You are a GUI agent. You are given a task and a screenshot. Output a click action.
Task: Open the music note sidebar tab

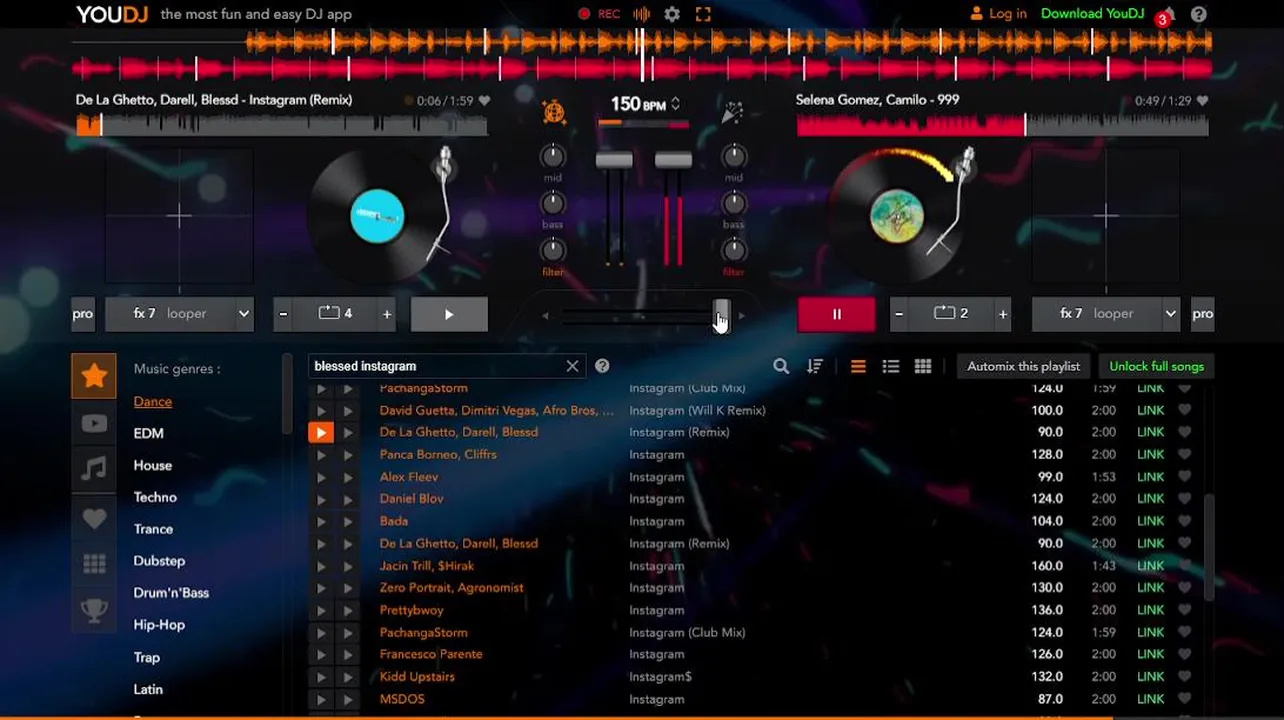[x=94, y=469]
